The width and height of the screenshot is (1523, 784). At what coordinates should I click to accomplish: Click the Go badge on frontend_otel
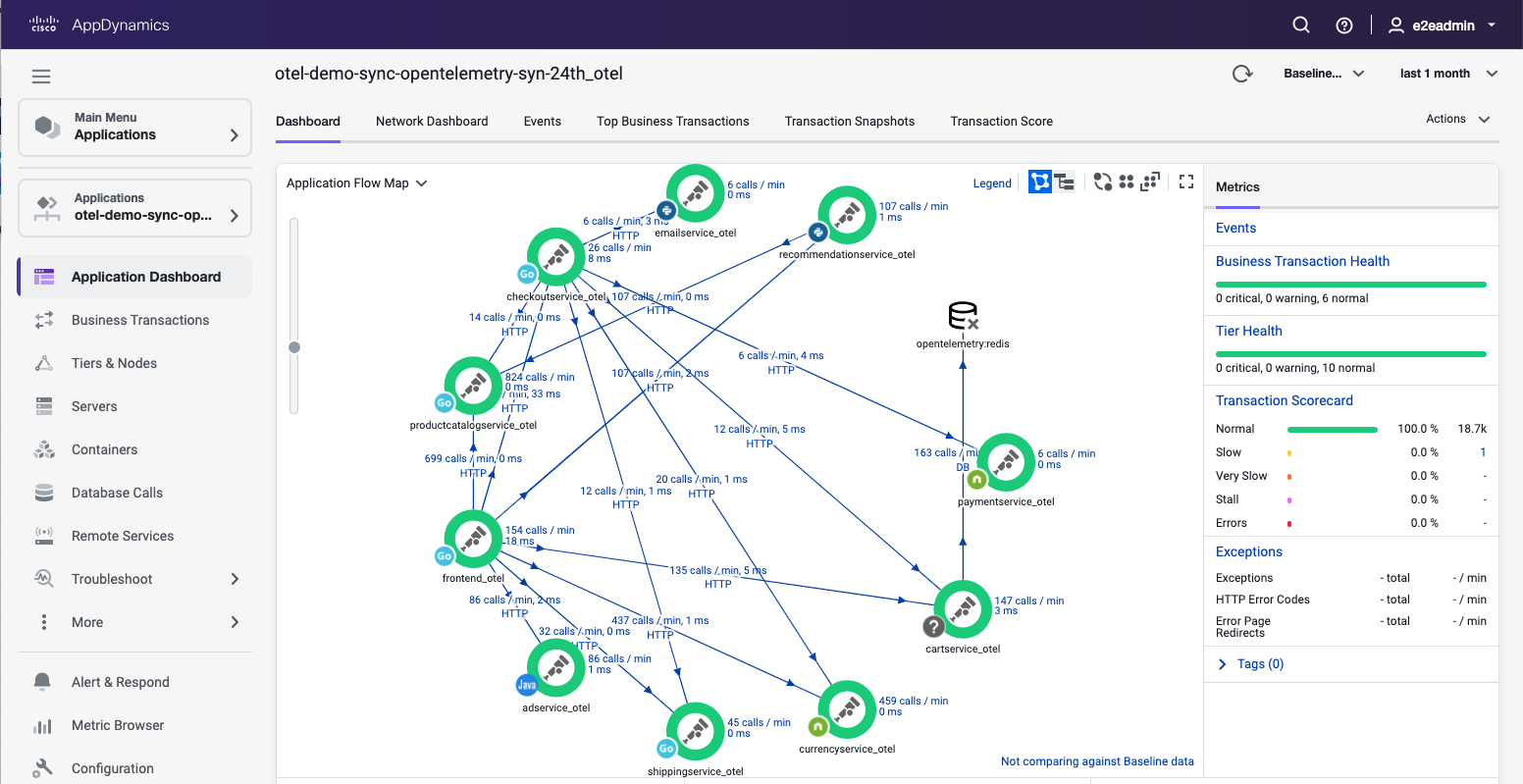[444, 556]
